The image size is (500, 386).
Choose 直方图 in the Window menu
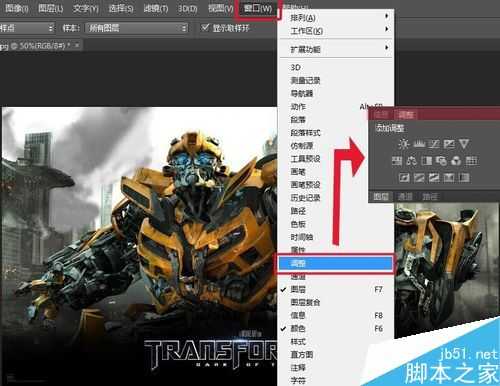coord(336,354)
